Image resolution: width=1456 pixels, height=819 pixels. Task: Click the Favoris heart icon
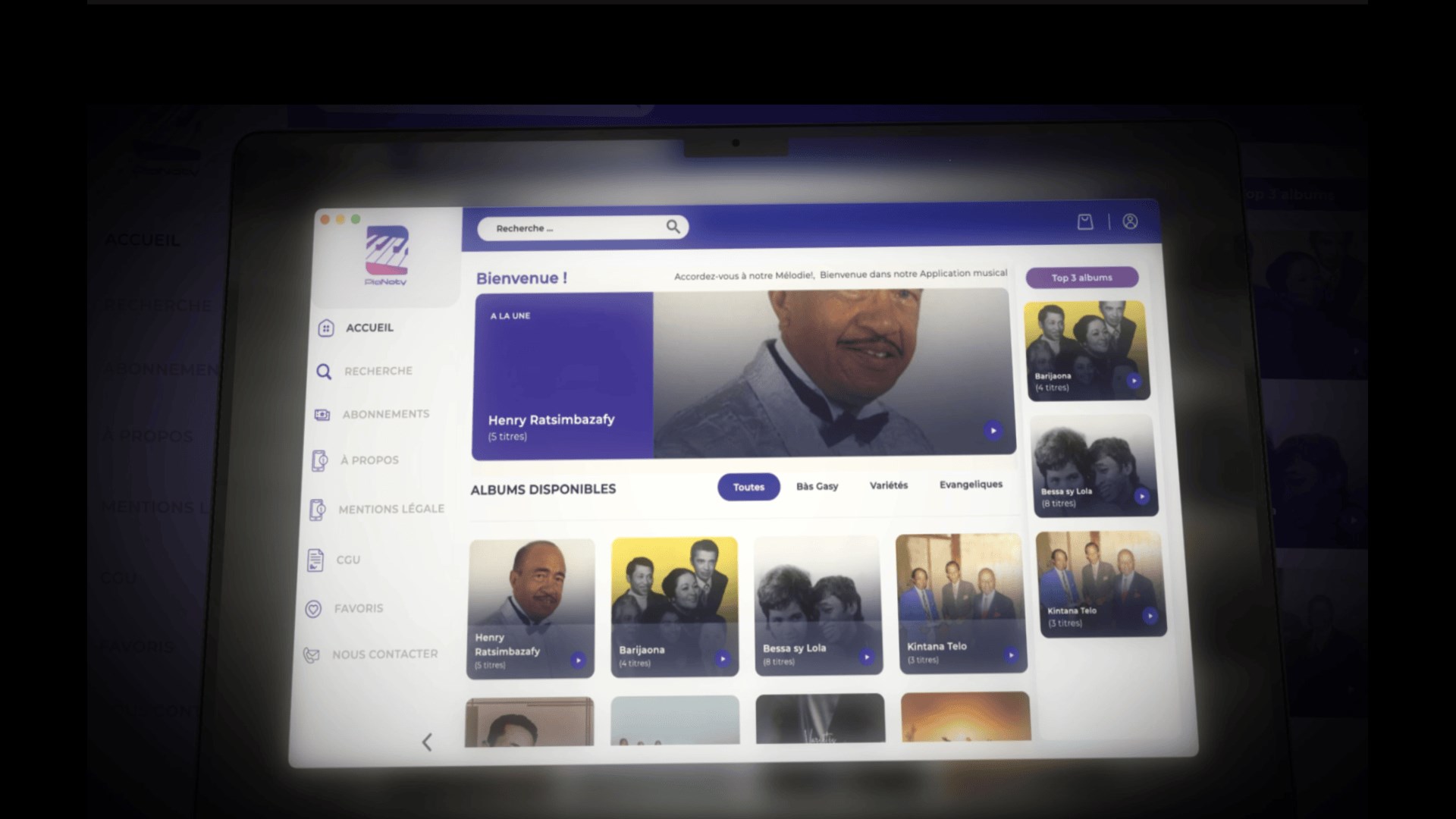pyautogui.click(x=313, y=609)
